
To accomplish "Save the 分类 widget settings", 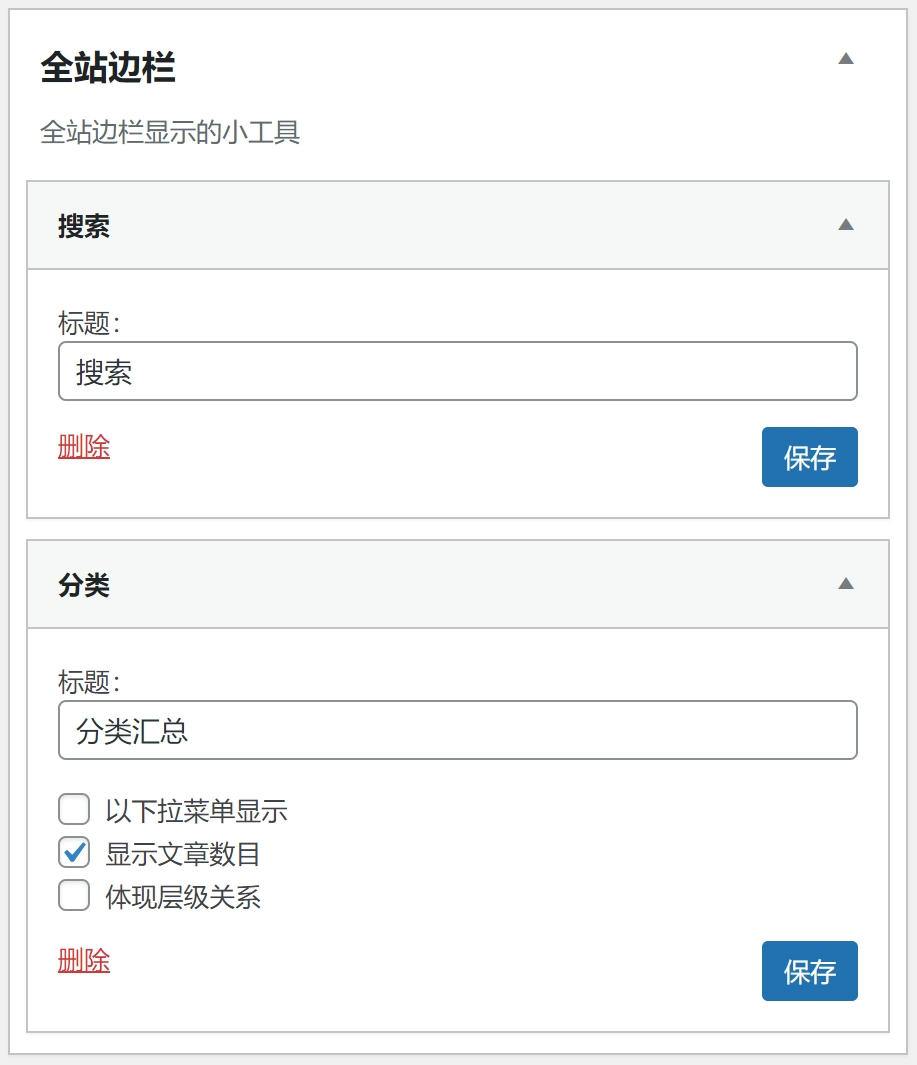I will click(x=810, y=971).
